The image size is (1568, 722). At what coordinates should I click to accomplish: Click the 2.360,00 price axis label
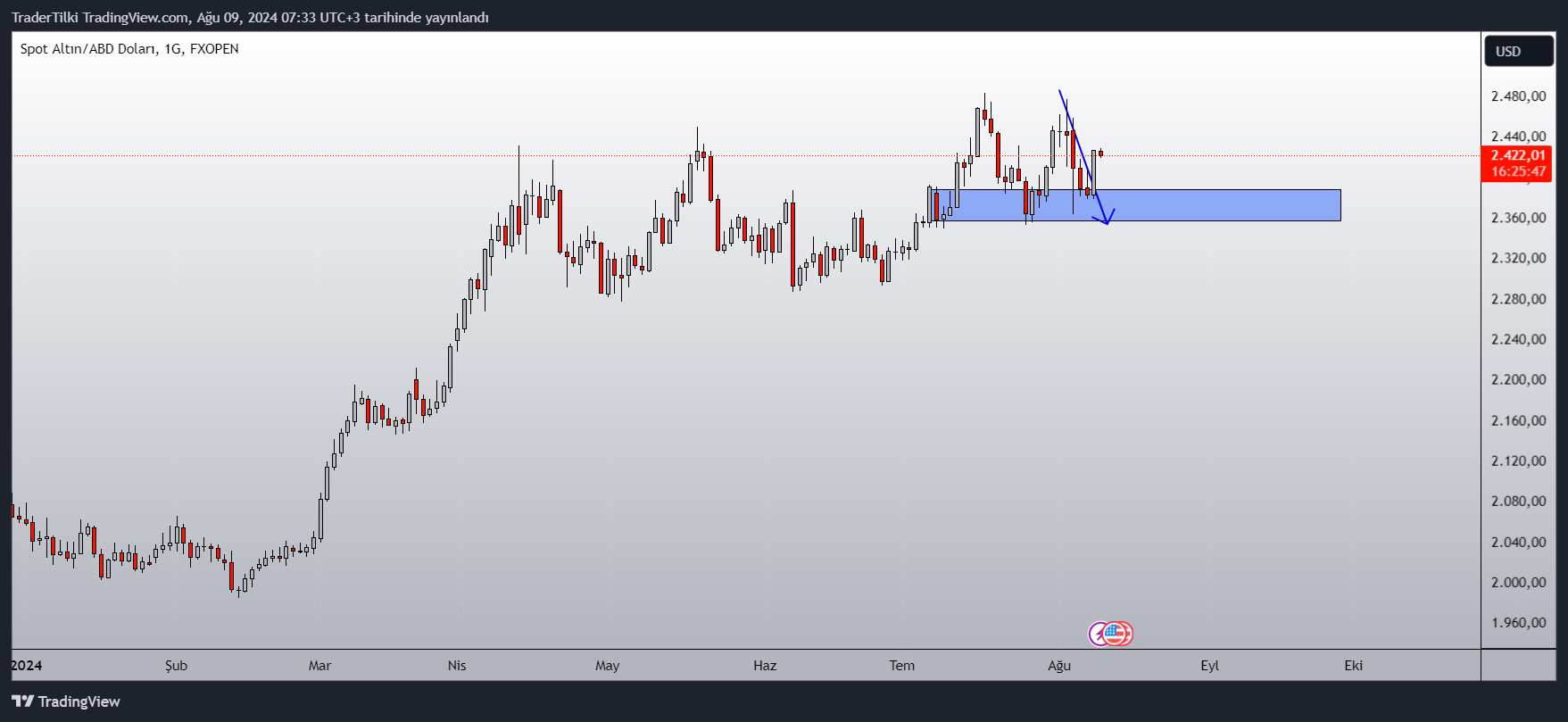1518,218
